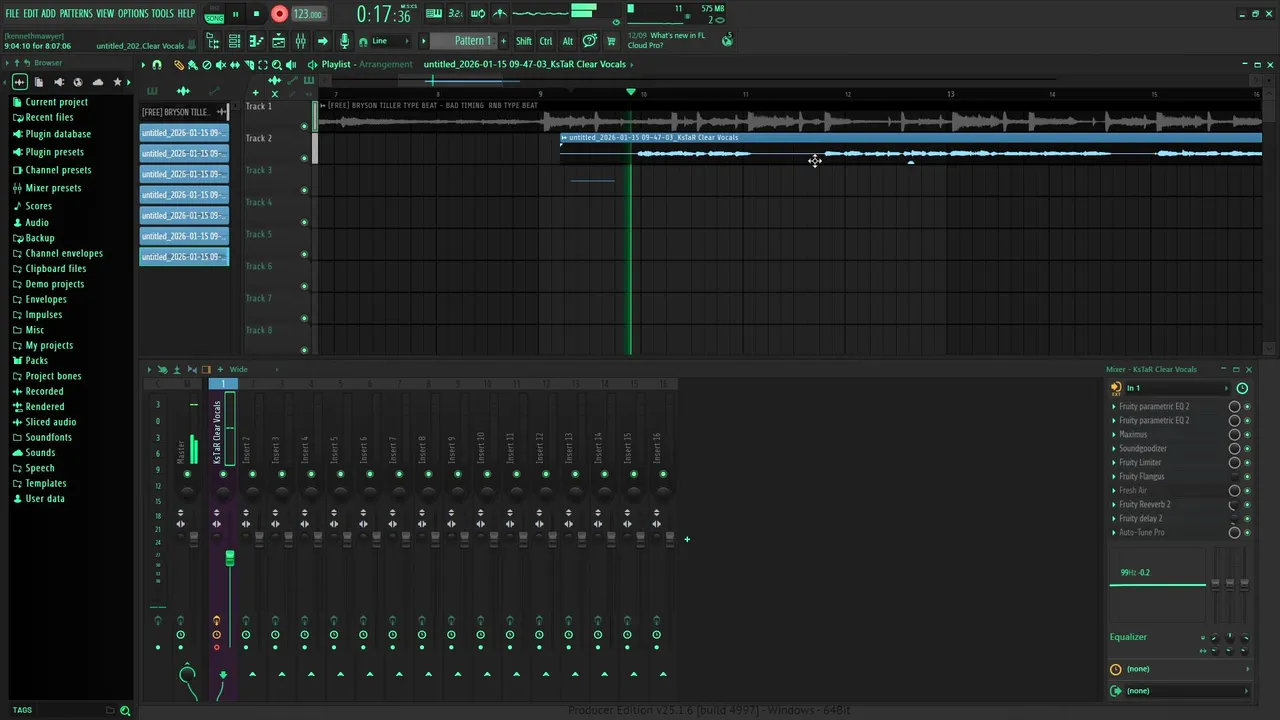The image size is (1280, 720).
Task: Expand the Templates folder
Action: click(x=46, y=483)
